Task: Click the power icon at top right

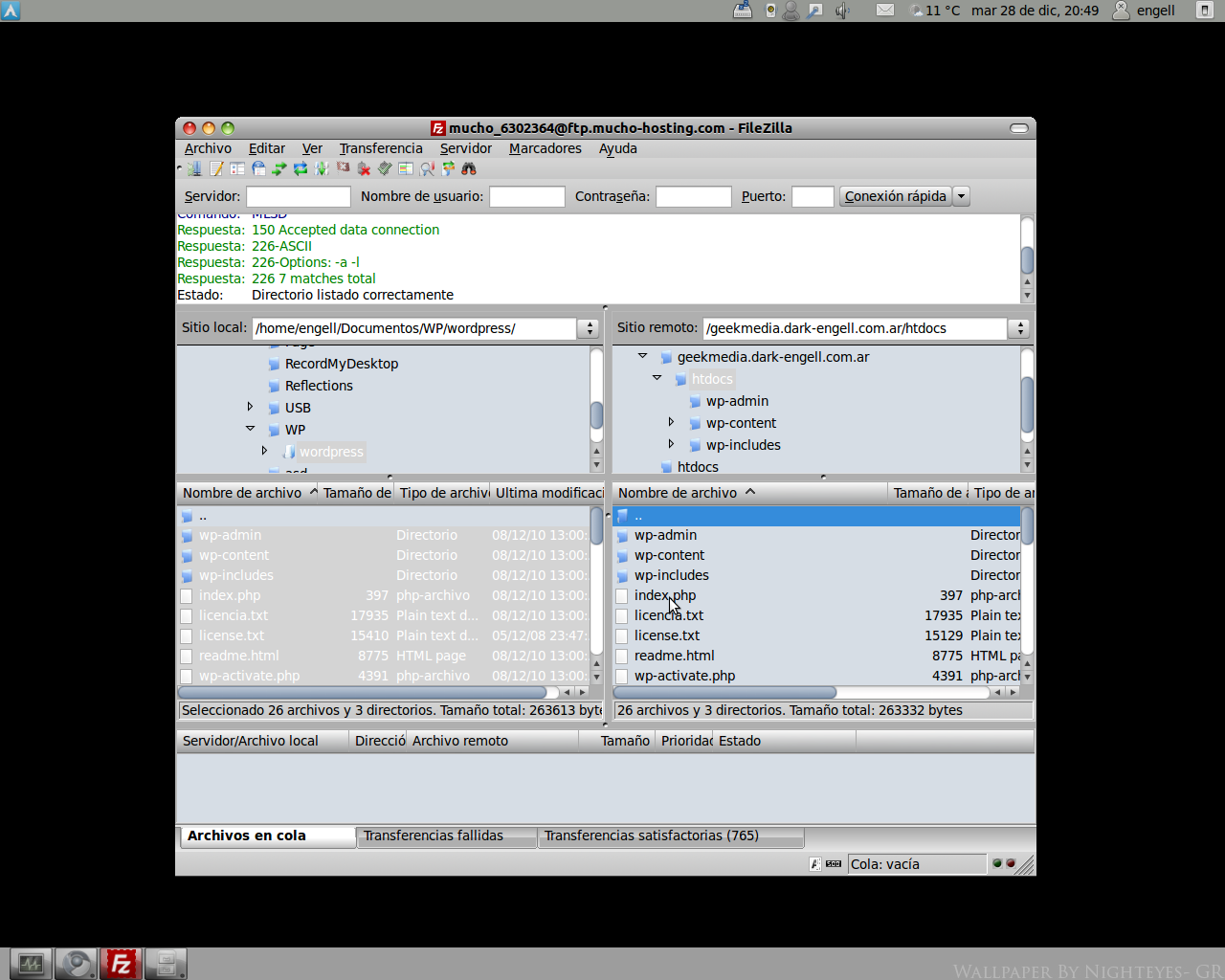Action: coord(1205,11)
